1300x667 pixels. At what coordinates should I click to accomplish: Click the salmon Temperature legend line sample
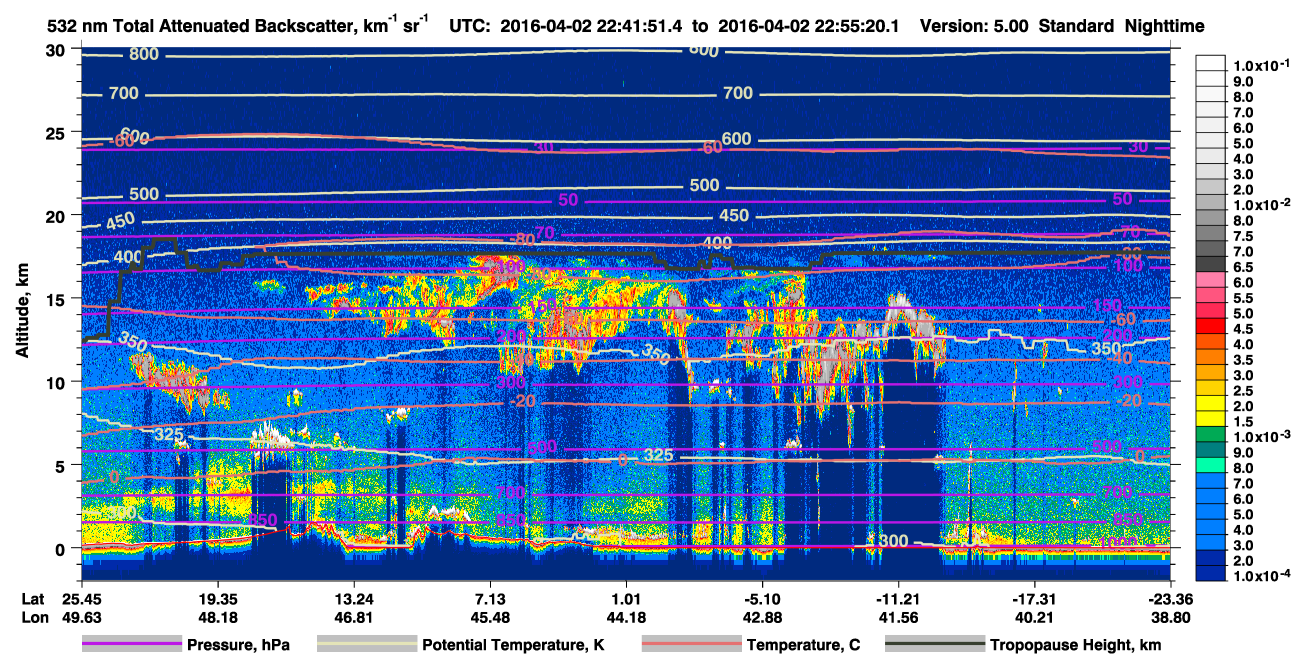click(x=690, y=644)
